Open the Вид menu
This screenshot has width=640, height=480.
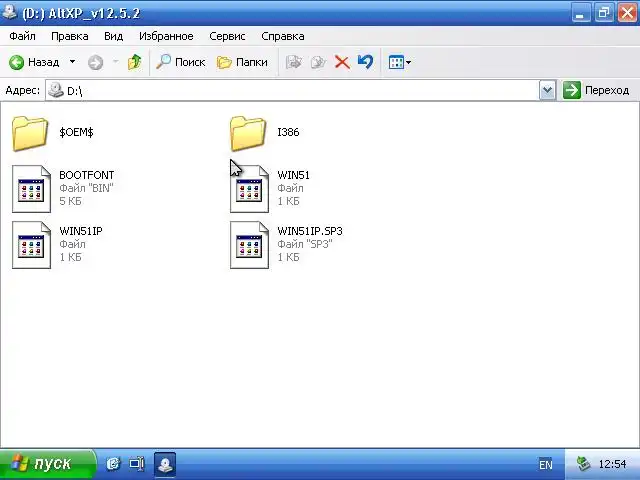coord(113,36)
